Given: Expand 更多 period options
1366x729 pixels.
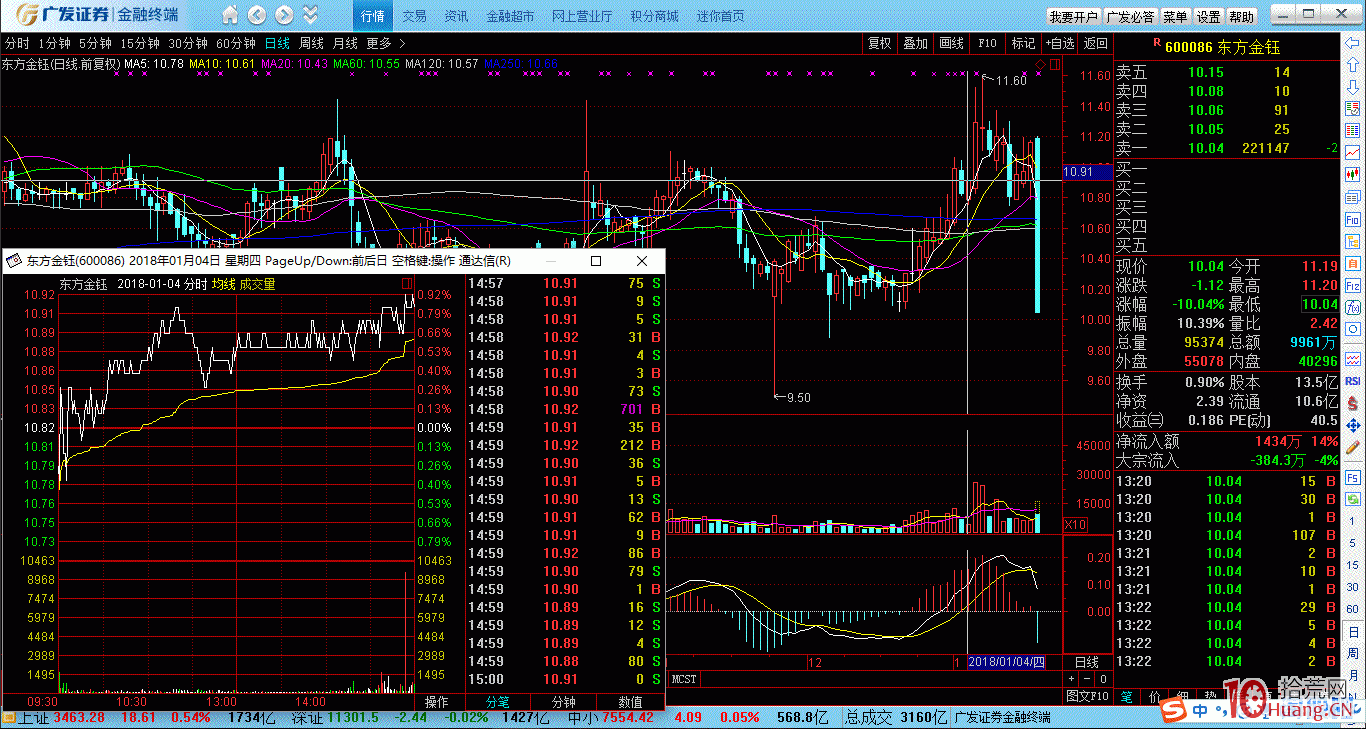Looking at the screenshot, I should coord(386,43).
